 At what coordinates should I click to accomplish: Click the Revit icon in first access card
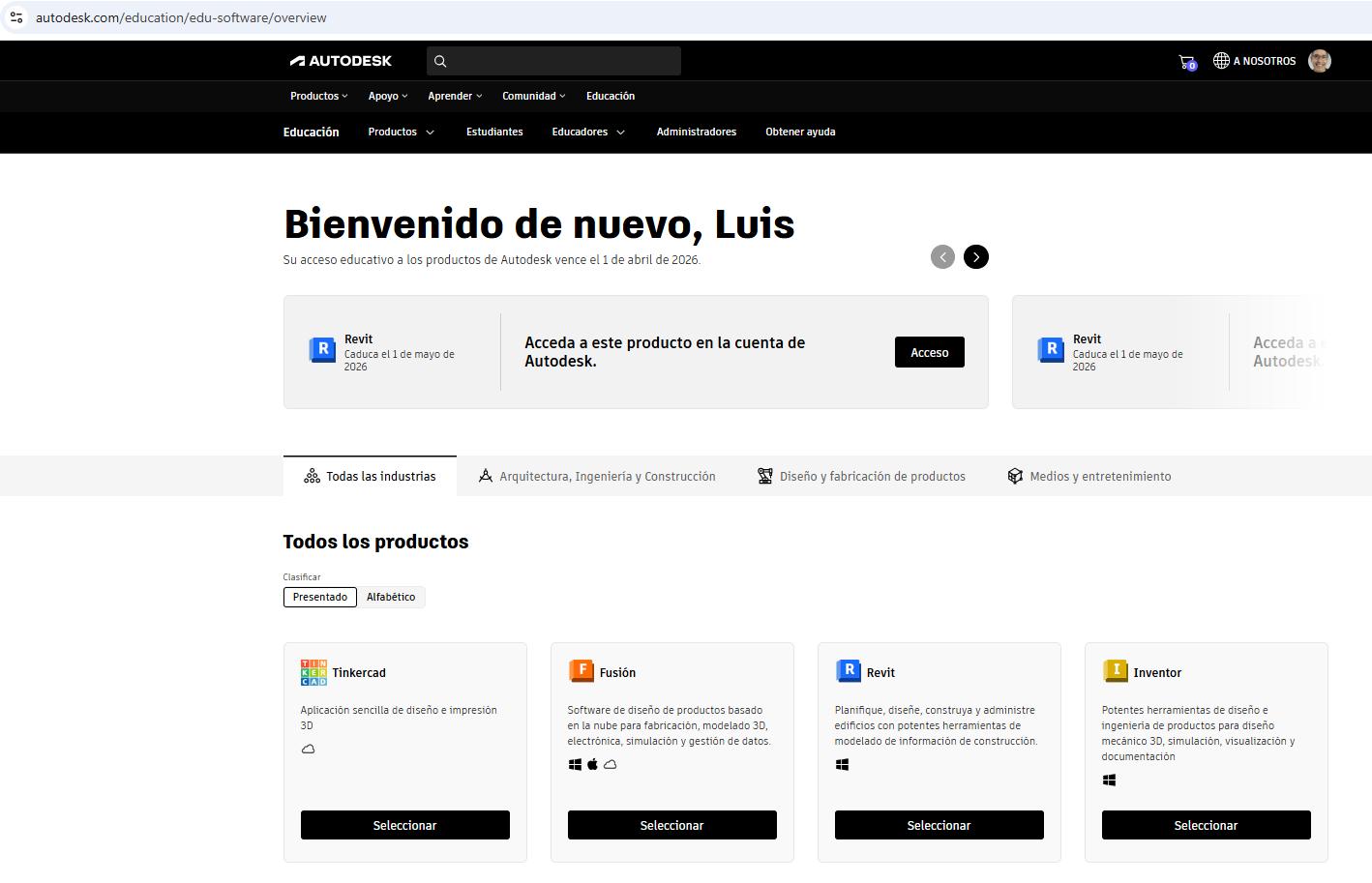322,349
